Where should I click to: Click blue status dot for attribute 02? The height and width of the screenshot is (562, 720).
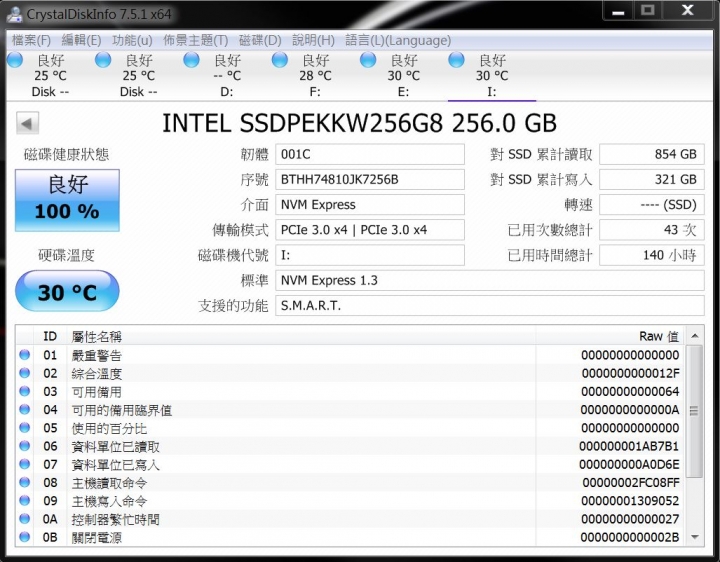[25, 373]
